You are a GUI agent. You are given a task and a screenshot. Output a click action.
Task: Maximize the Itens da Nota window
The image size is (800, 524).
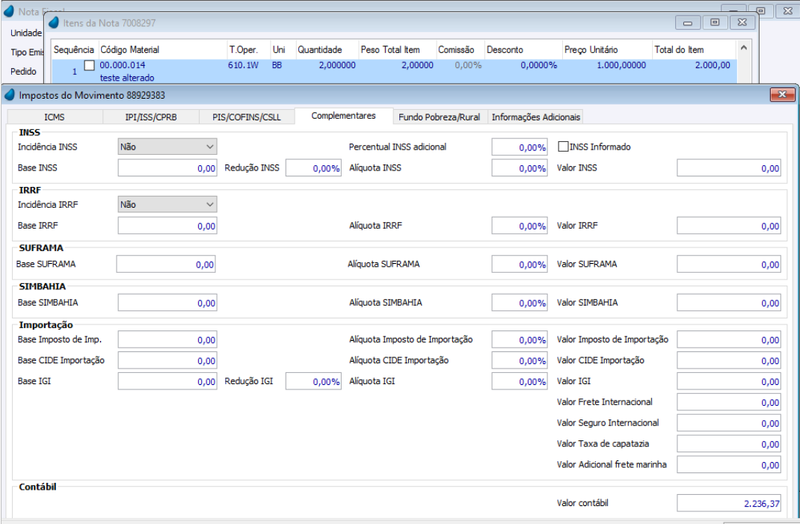(x=715, y=22)
